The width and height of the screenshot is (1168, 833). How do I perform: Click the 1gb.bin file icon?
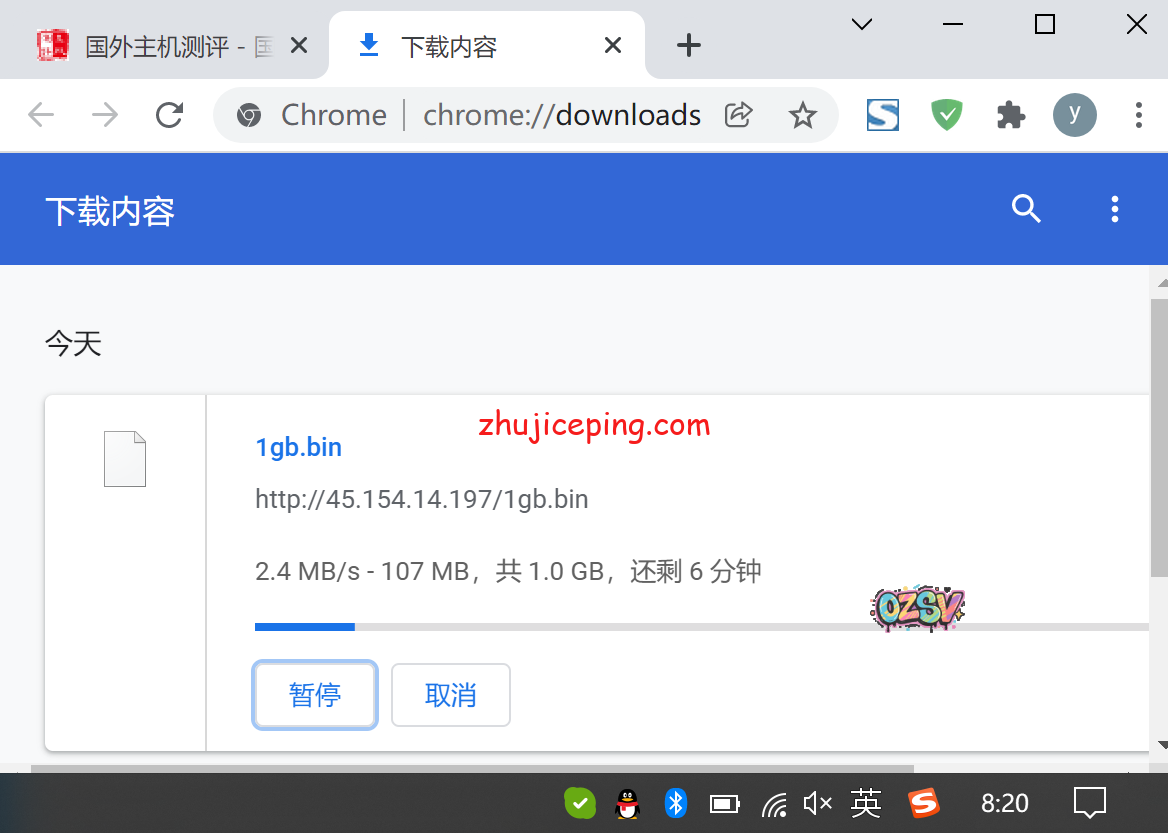pyautogui.click(x=125, y=459)
